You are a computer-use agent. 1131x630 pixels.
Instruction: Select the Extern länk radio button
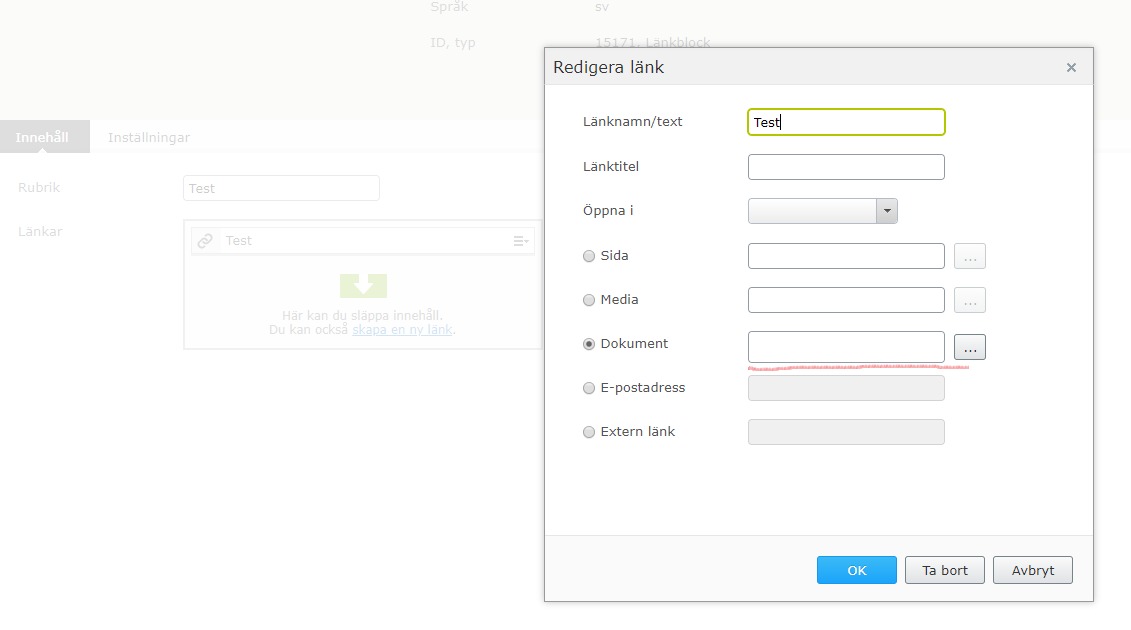coord(589,432)
